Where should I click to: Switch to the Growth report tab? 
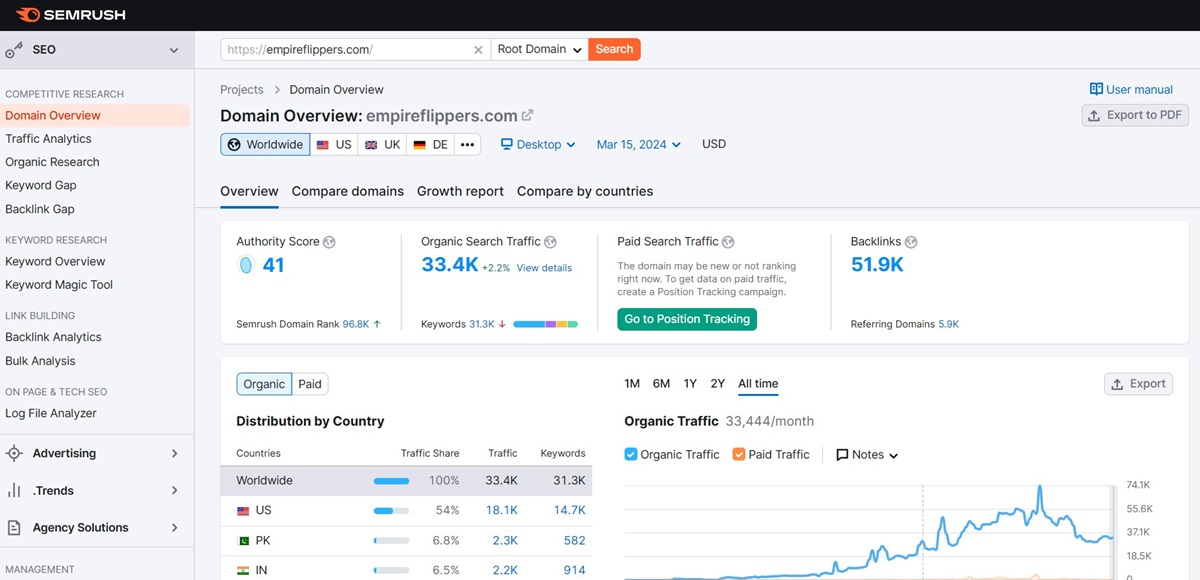460,191
